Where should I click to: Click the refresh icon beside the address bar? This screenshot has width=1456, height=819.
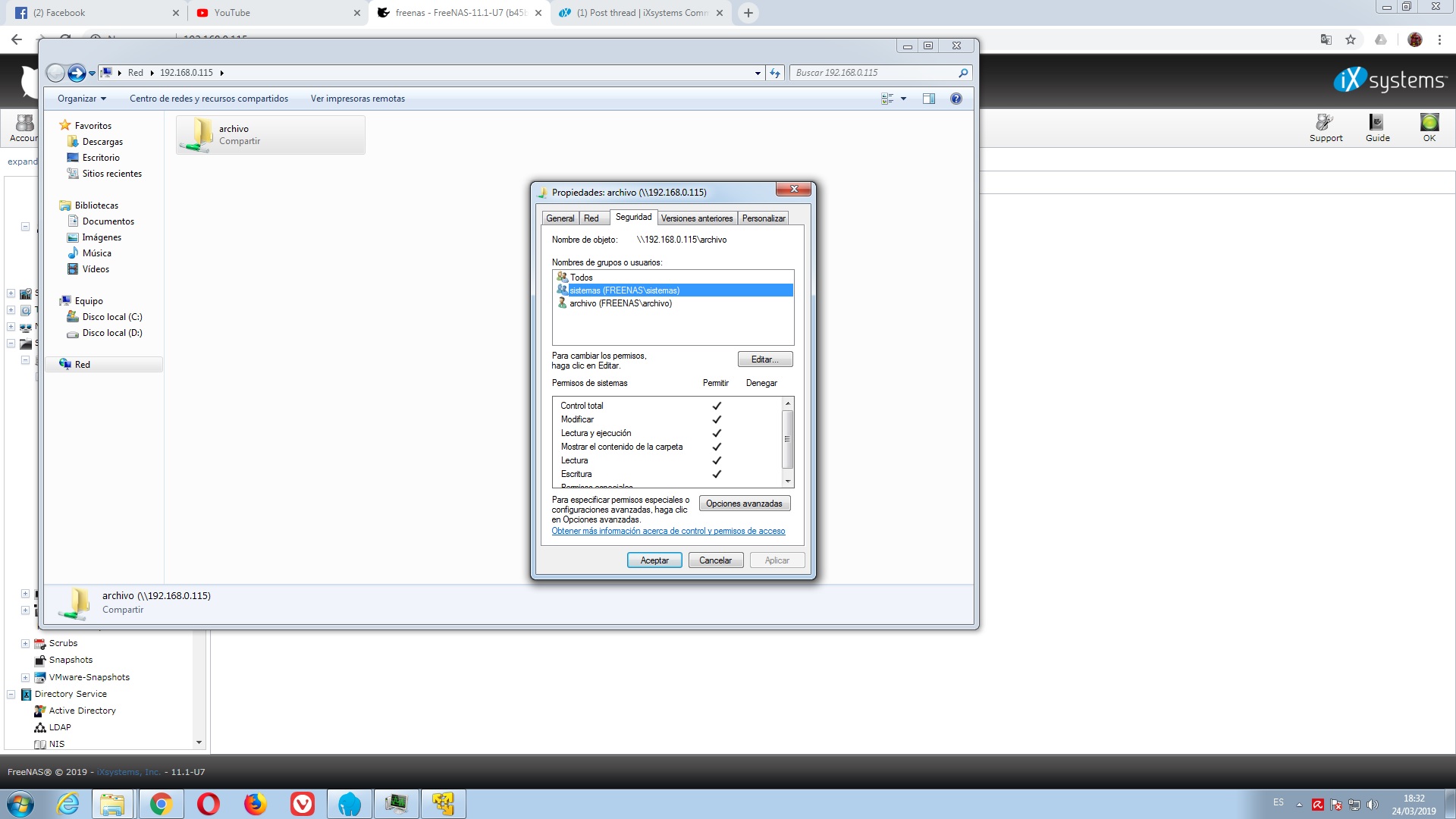(775, 73)
